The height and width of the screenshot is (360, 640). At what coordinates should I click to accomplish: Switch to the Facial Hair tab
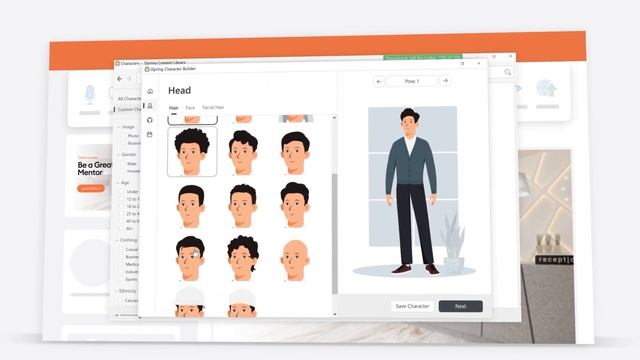(213, 107)
